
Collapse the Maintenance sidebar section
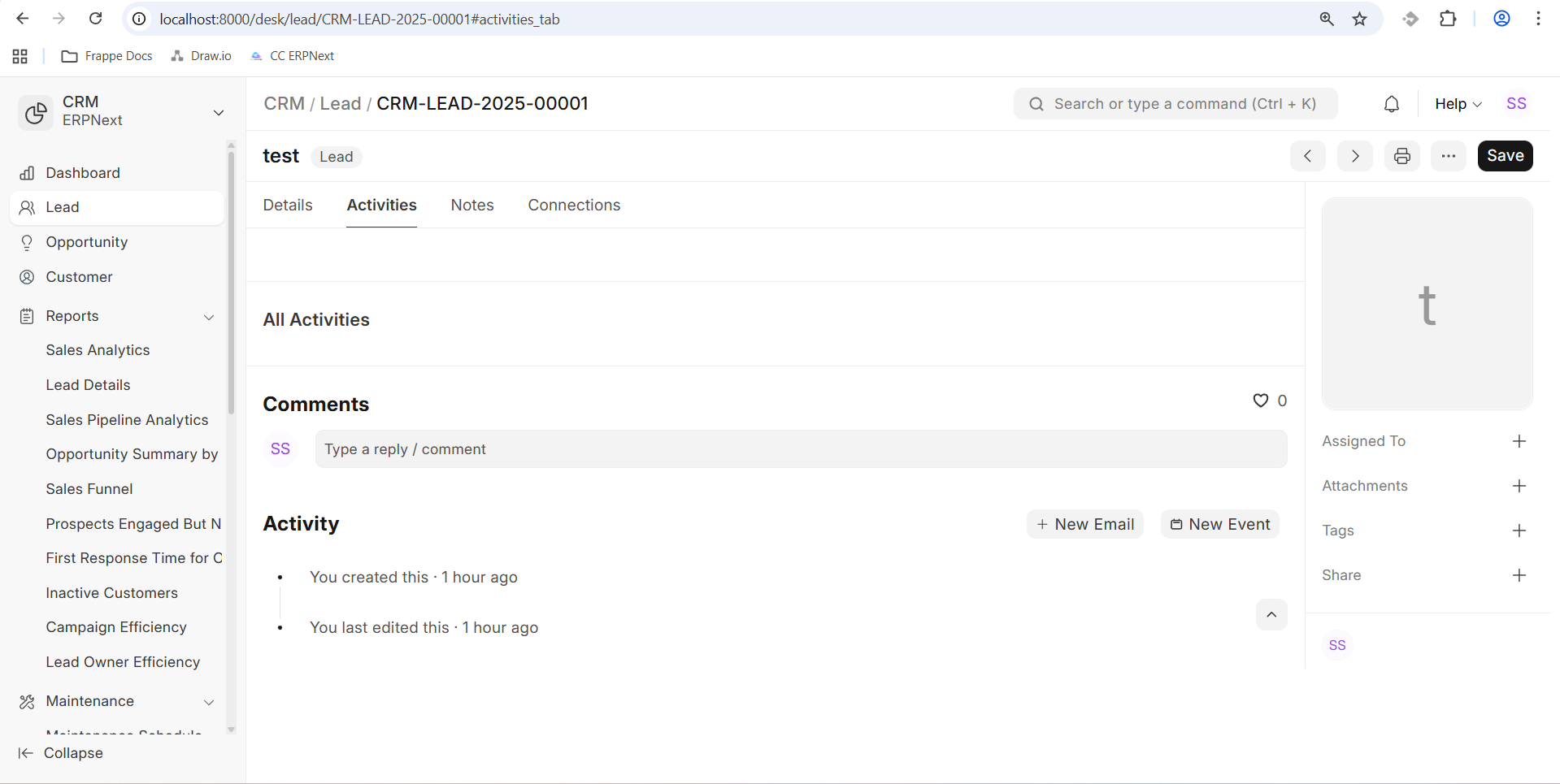209,702
